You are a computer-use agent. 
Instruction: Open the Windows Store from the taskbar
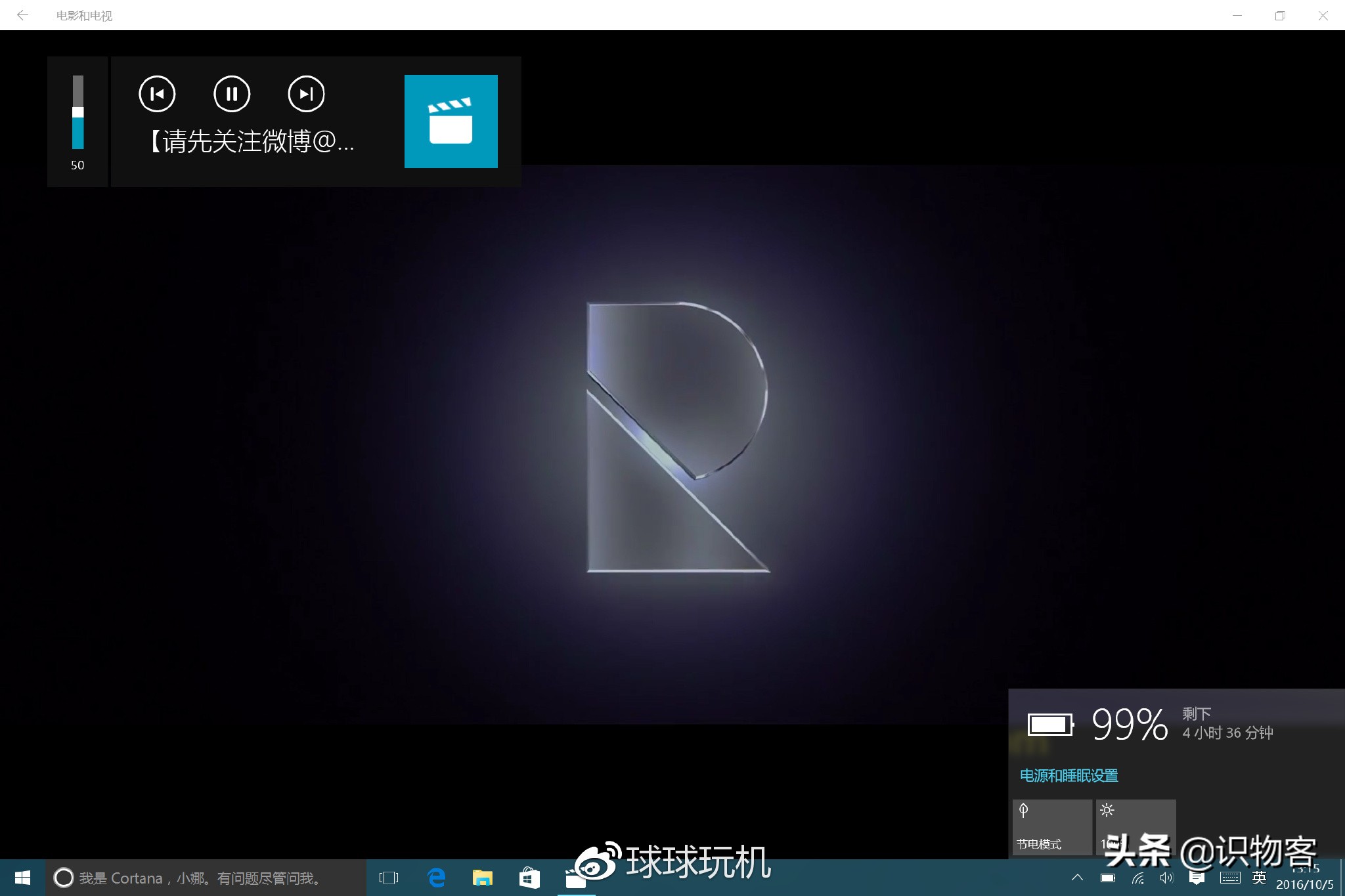[529, 878]
